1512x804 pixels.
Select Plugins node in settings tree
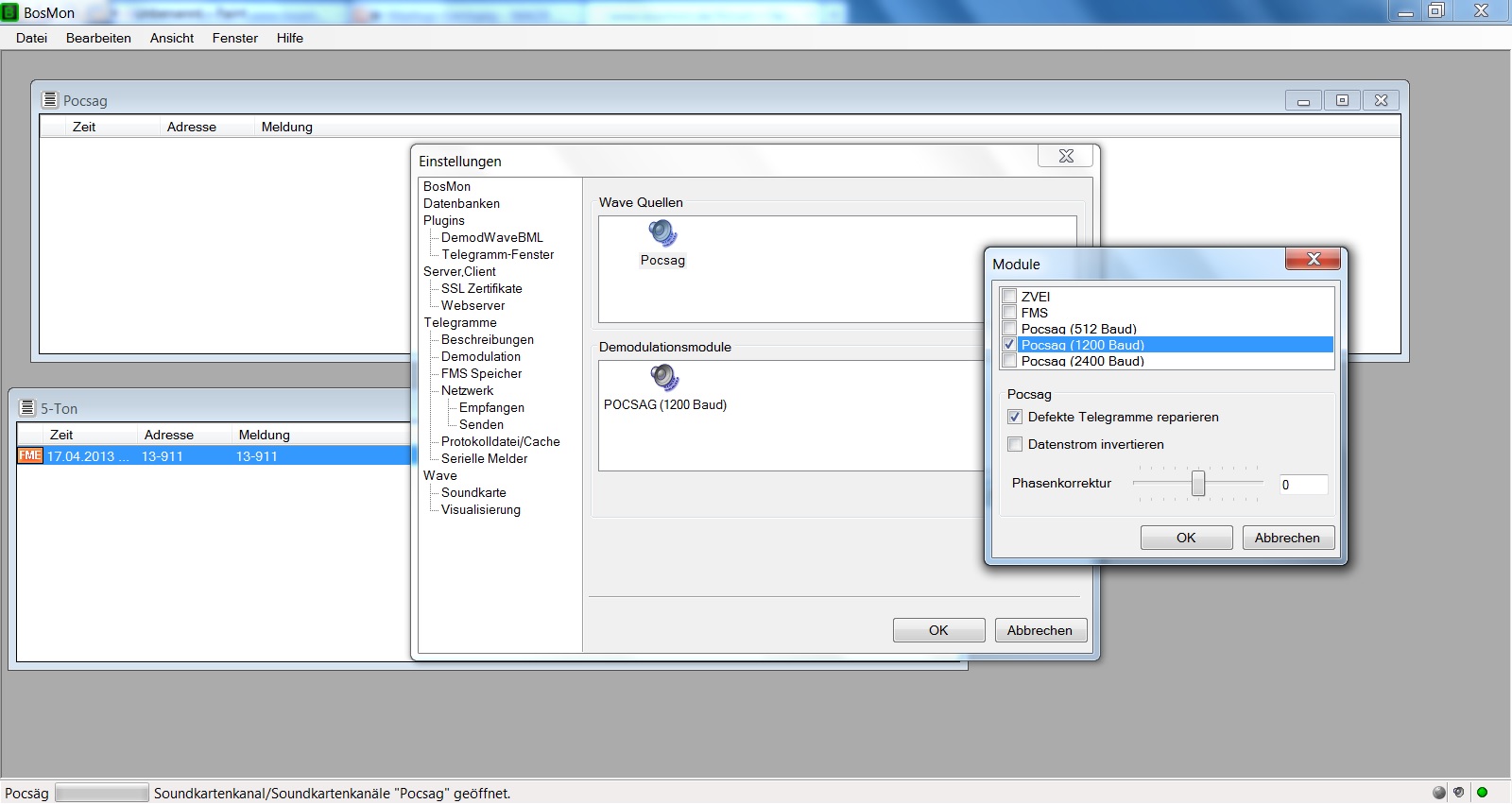444,220
